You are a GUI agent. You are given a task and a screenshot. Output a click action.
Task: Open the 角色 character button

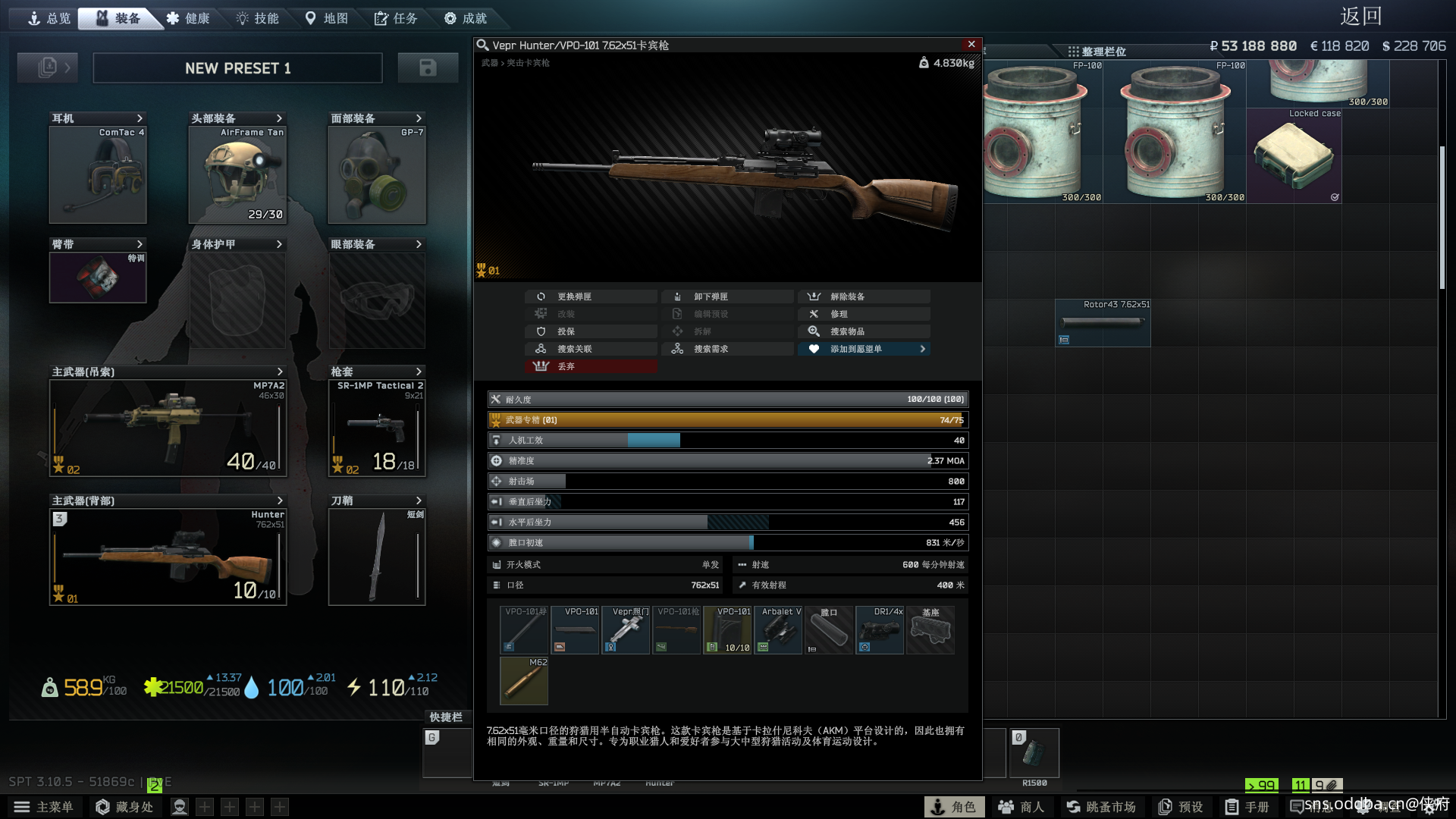(955, 807)
